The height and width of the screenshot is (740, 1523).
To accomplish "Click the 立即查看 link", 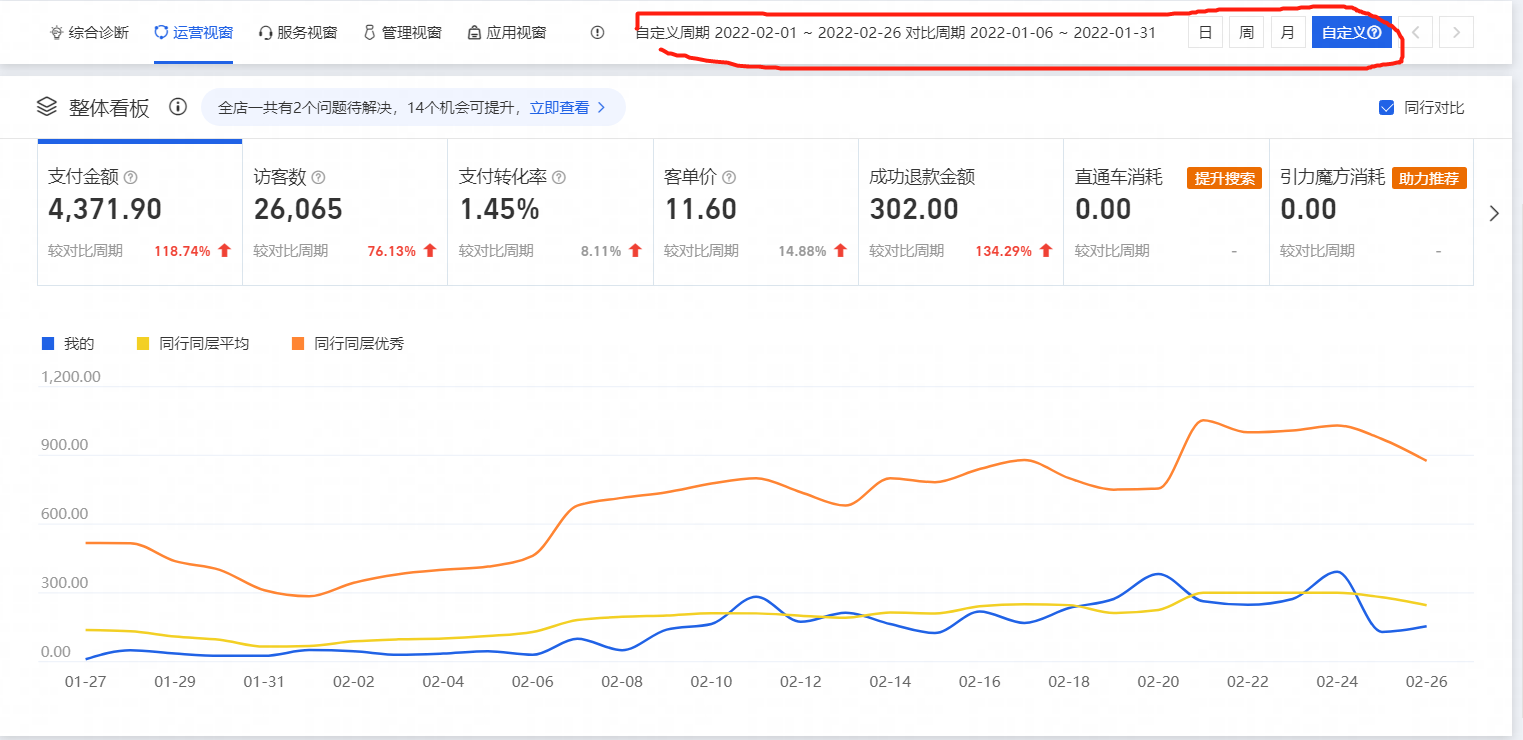I will (567, 107).
